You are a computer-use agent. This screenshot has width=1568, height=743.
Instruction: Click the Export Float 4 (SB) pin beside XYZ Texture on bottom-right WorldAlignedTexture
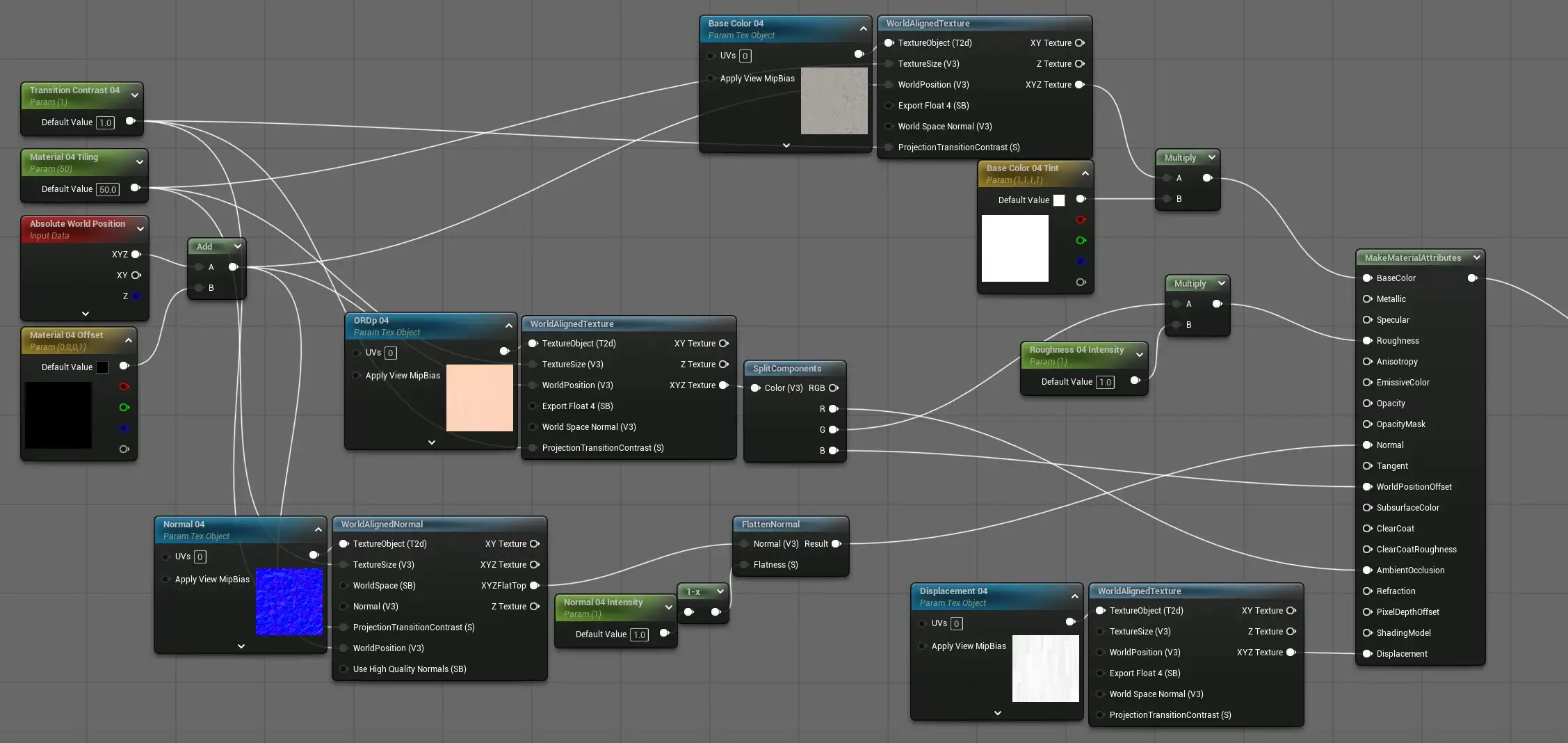(x=1100, y=673)
